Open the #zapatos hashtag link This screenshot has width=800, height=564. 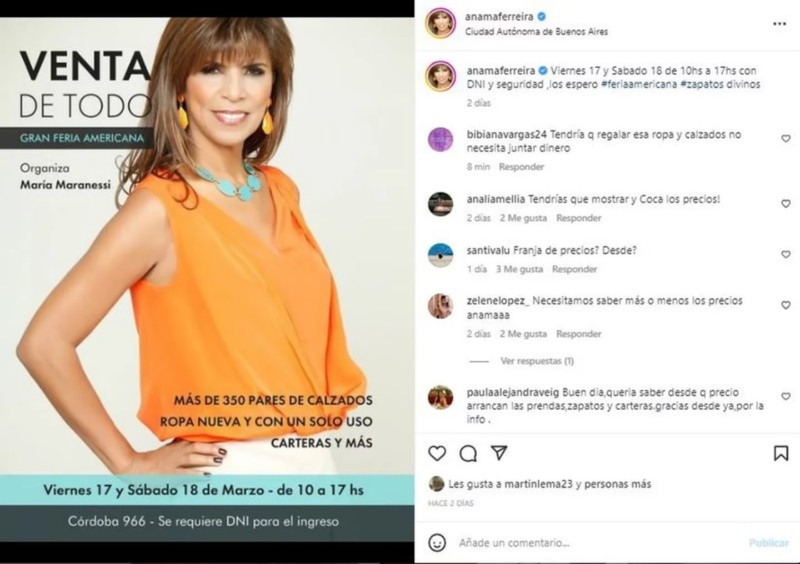(702, 84)
